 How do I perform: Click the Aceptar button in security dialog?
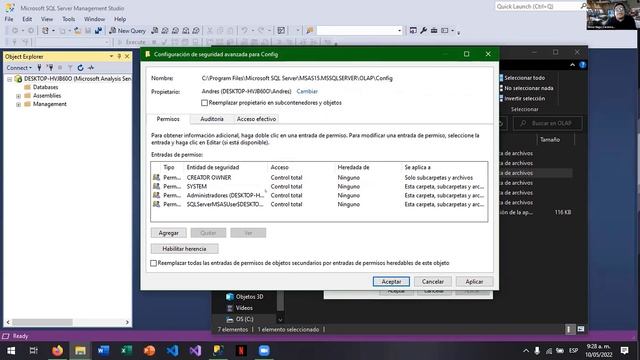click(391, 282)
